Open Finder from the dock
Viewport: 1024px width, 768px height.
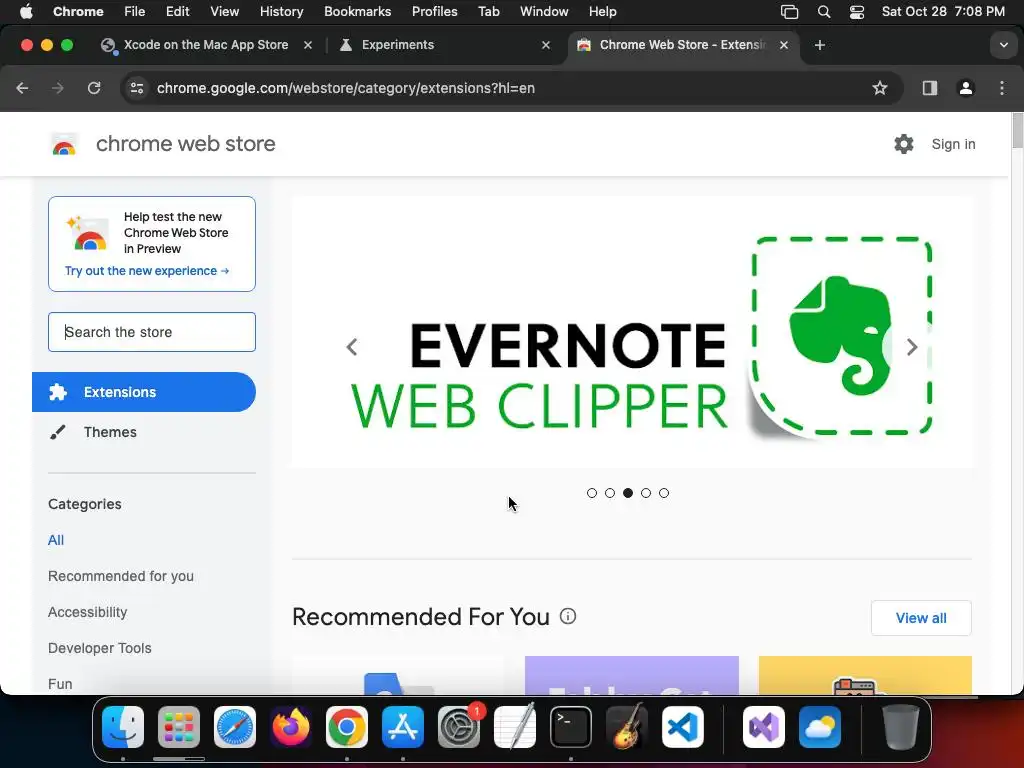coord(123,727)
